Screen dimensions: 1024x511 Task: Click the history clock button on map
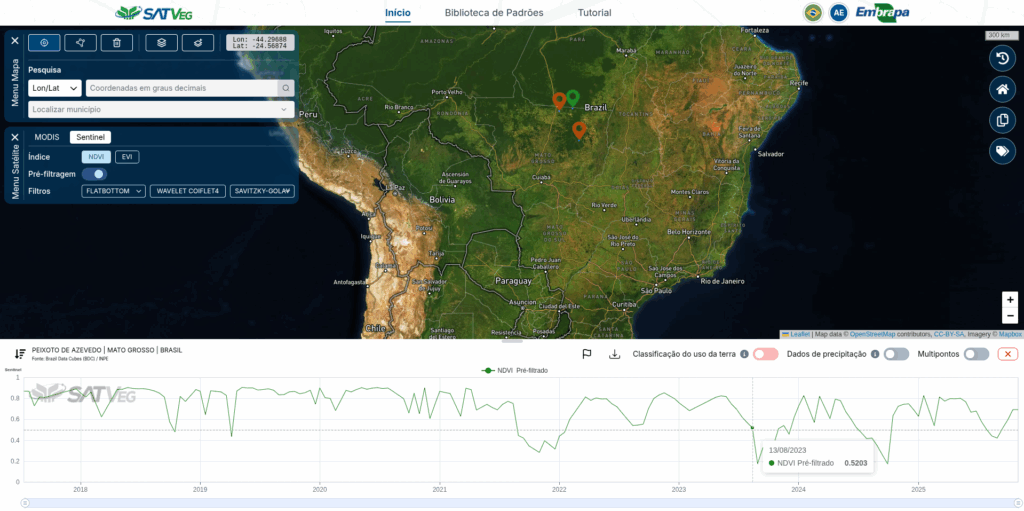point(1001,58)
